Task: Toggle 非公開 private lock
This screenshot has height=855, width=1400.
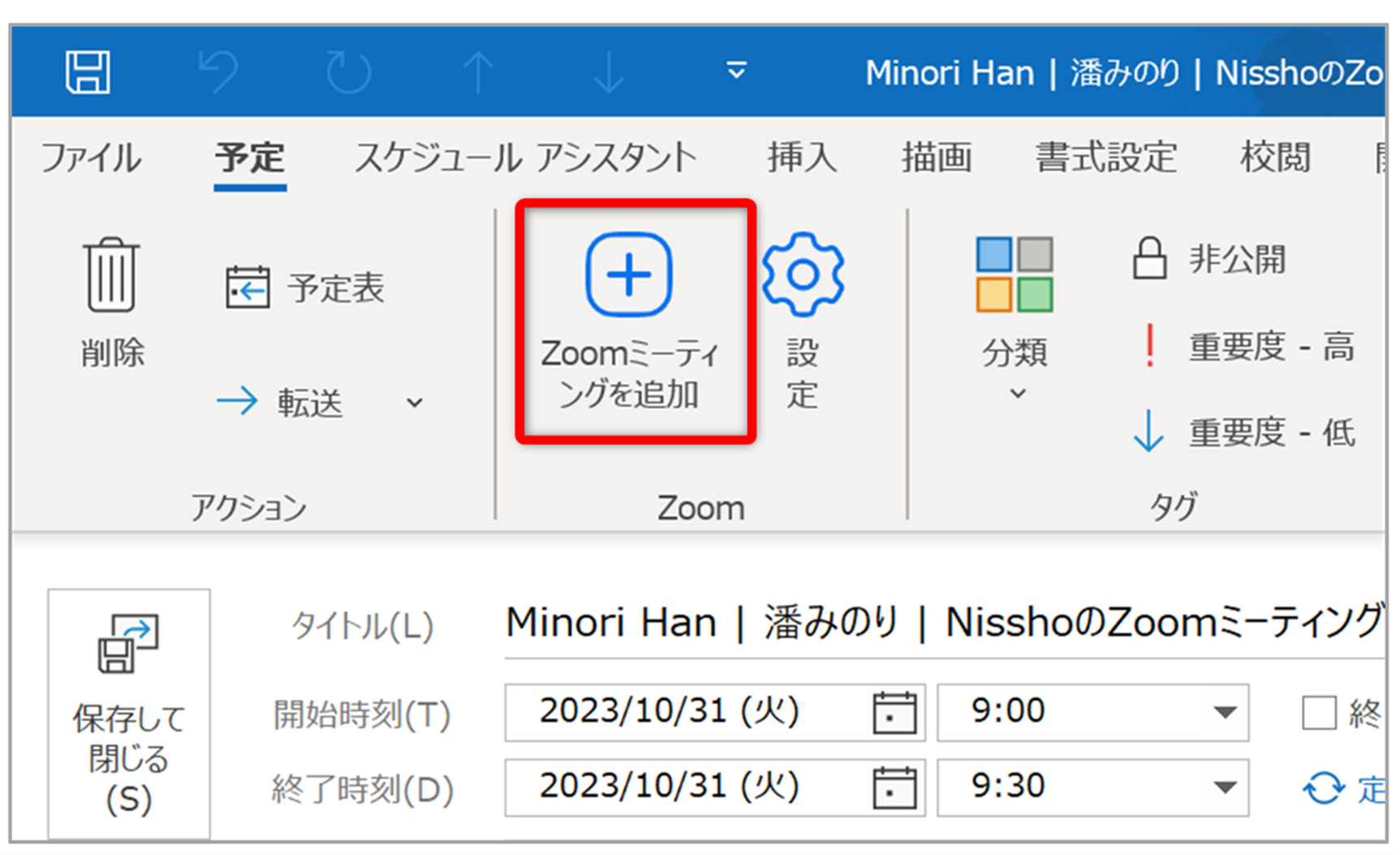Action: coord(1209,259)
